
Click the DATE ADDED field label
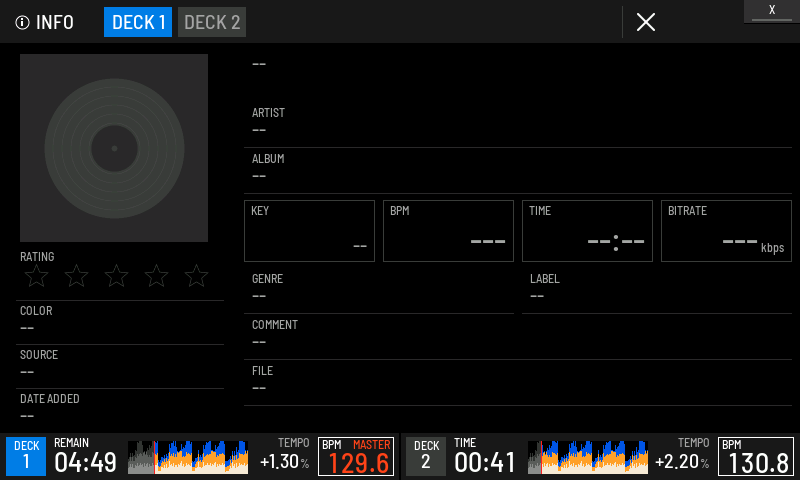point(49,399)
